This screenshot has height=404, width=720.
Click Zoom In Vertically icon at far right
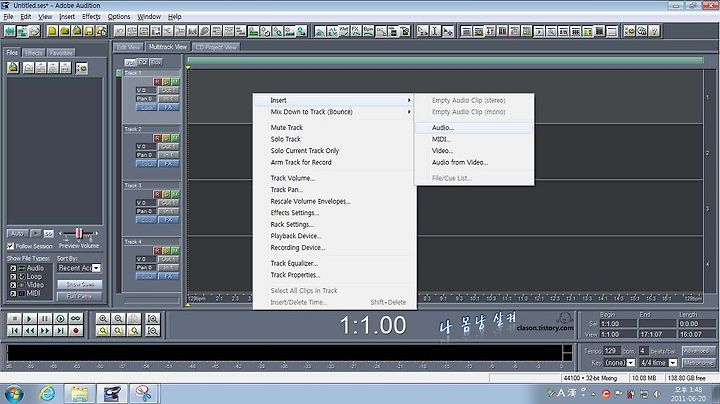(152, 318)
